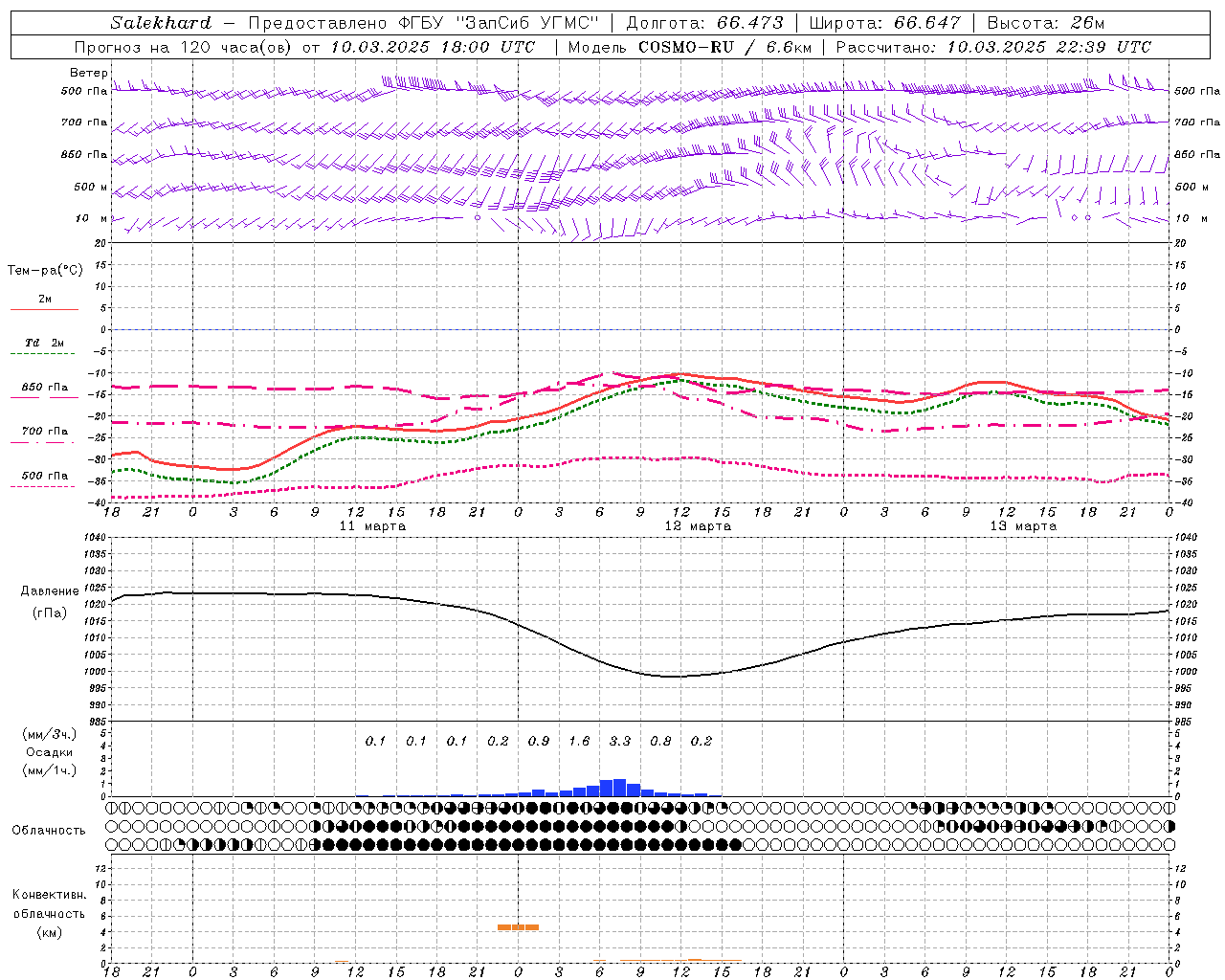Click the lowest point of the pressure curve

[676, 677]
